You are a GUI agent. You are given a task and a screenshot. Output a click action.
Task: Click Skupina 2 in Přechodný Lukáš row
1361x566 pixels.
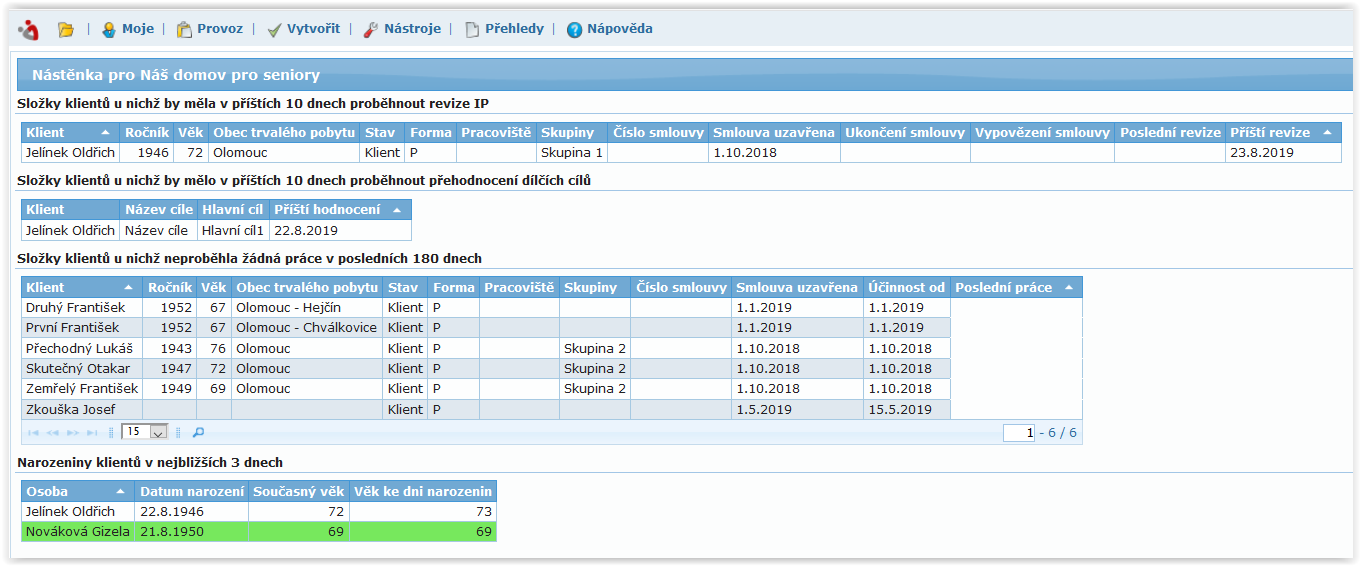[x=594, y=348]
